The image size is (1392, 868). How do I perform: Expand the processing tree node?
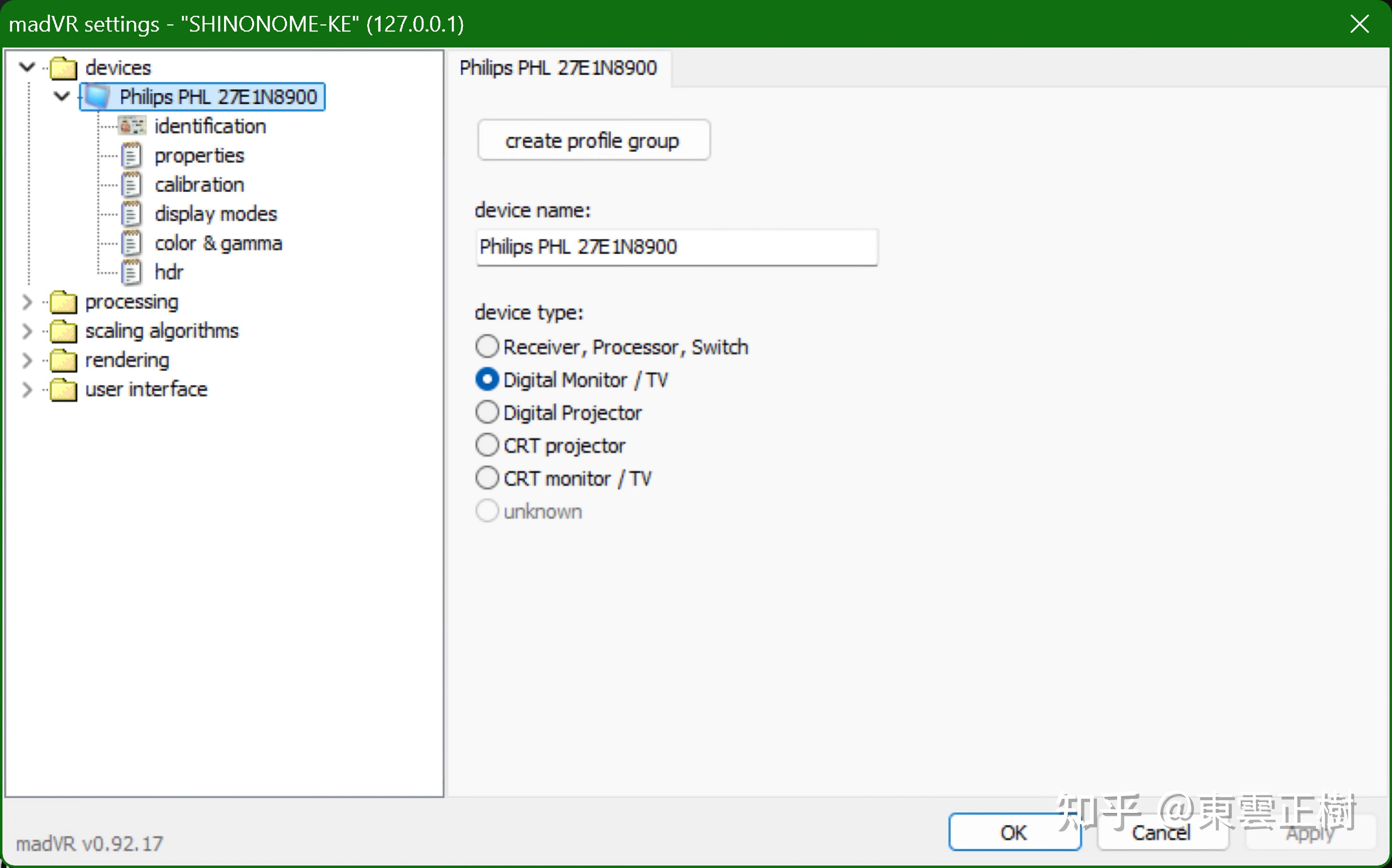tap(27, 302)
